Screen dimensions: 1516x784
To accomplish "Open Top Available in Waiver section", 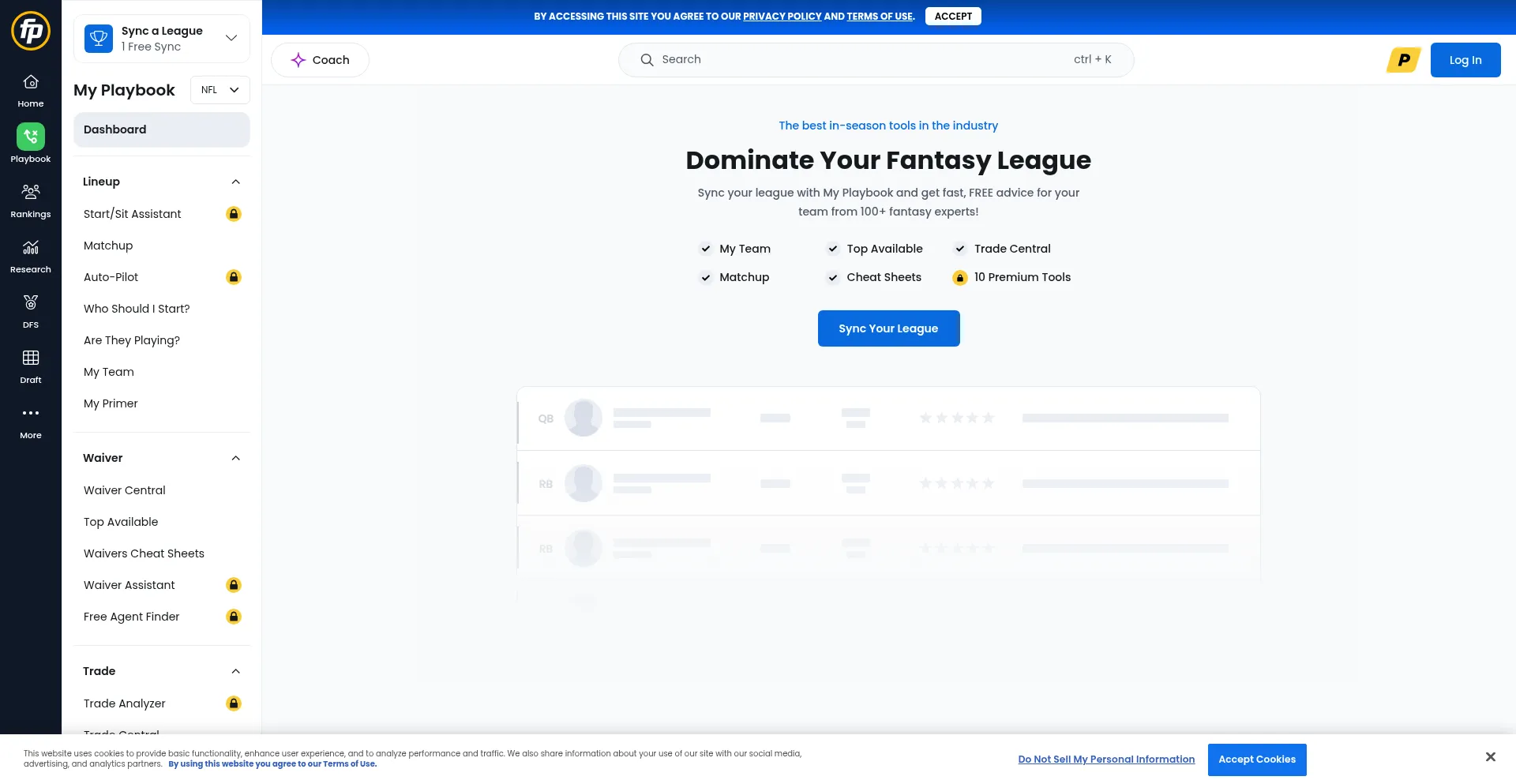I will tap(121, 522).
